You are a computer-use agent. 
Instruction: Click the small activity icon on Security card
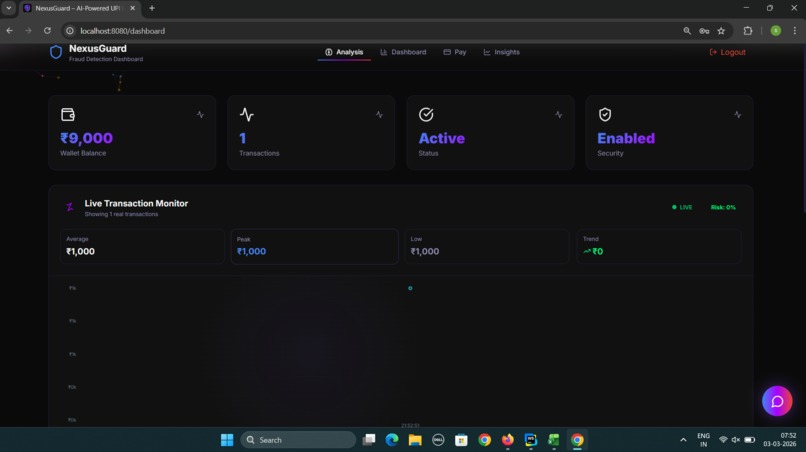click(x=738, y=115)
